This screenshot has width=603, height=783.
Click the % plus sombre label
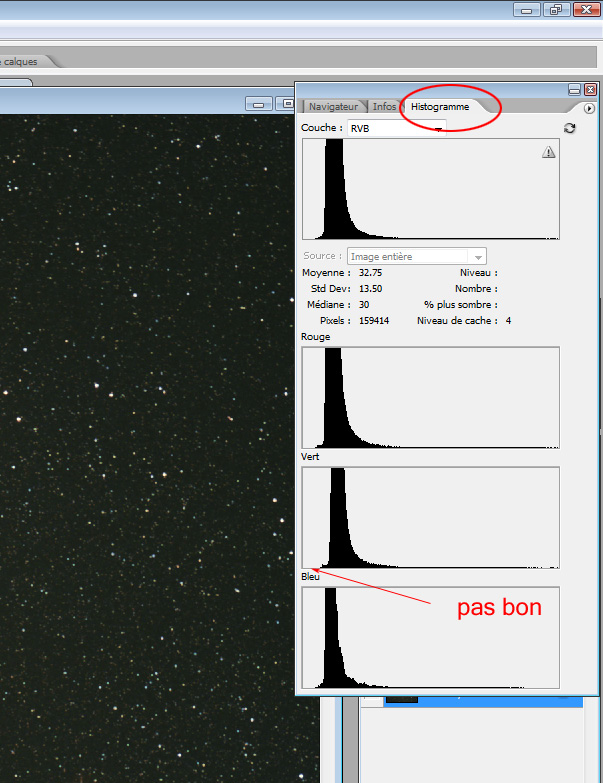[x=461, y=305]
